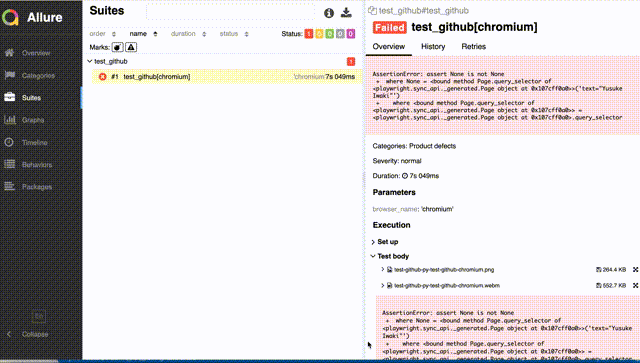Viewport: 640px width, 363px height.
Task: Switch to the Overview tab
Action: (389, 47)
